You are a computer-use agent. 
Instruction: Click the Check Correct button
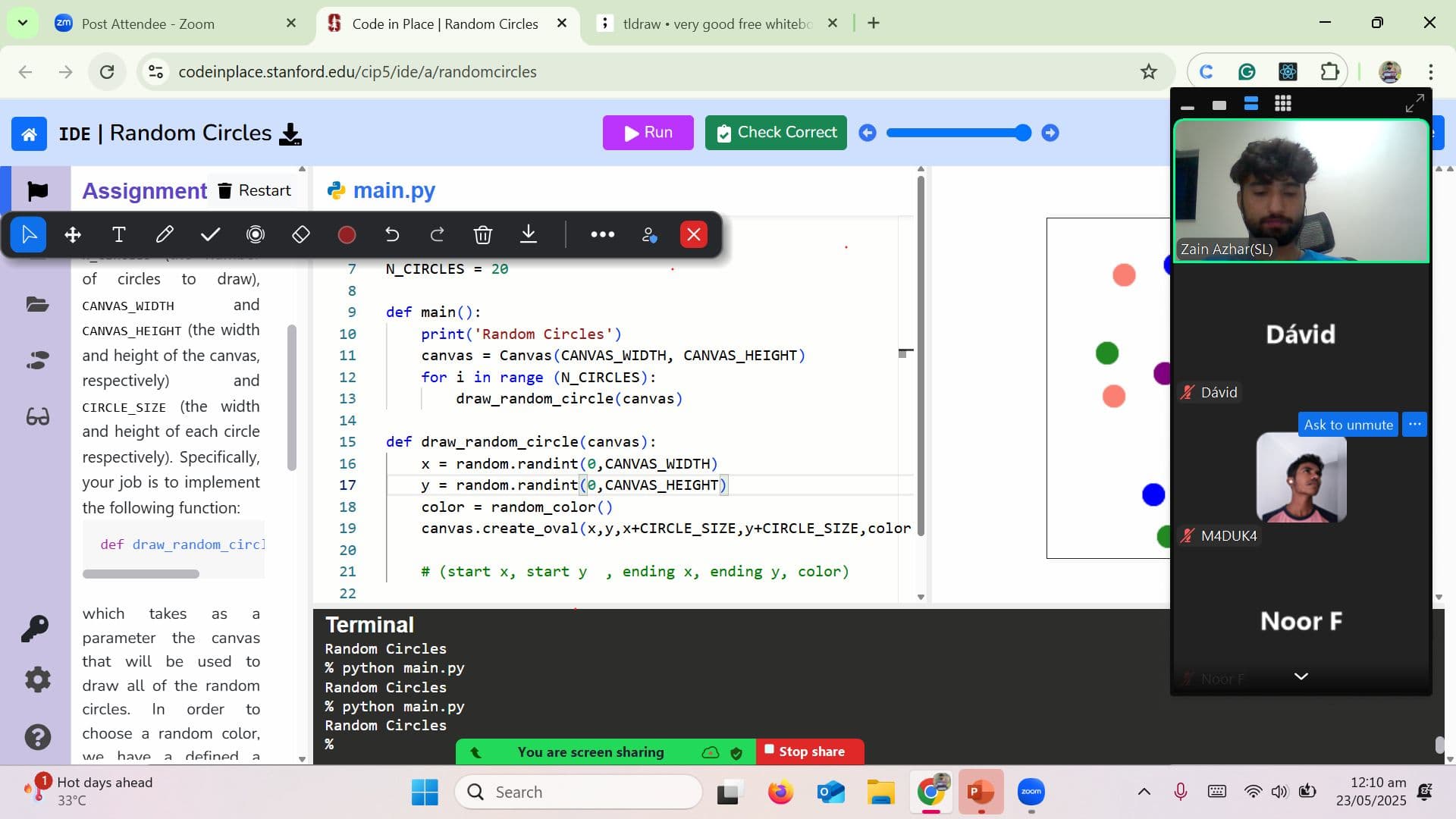775,132
